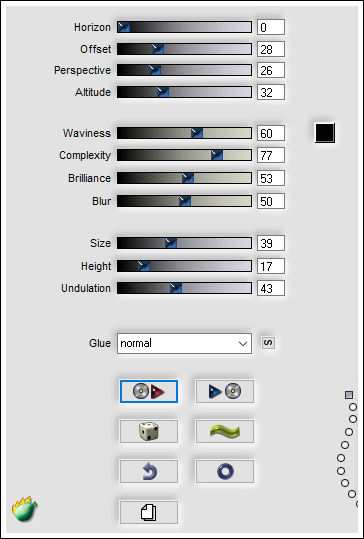Viewport: 364px width, 539px height.
Task: Click the load preset disc button
Action: pyautogui.click(x=149, y=391)
